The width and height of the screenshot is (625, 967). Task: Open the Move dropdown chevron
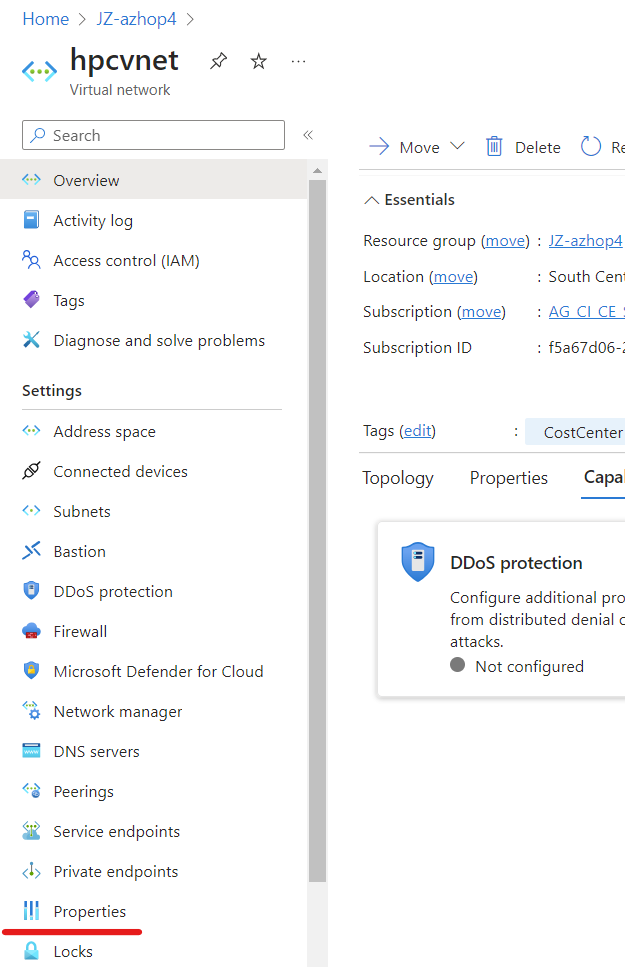pyautogui.click(x=457, y=146)
